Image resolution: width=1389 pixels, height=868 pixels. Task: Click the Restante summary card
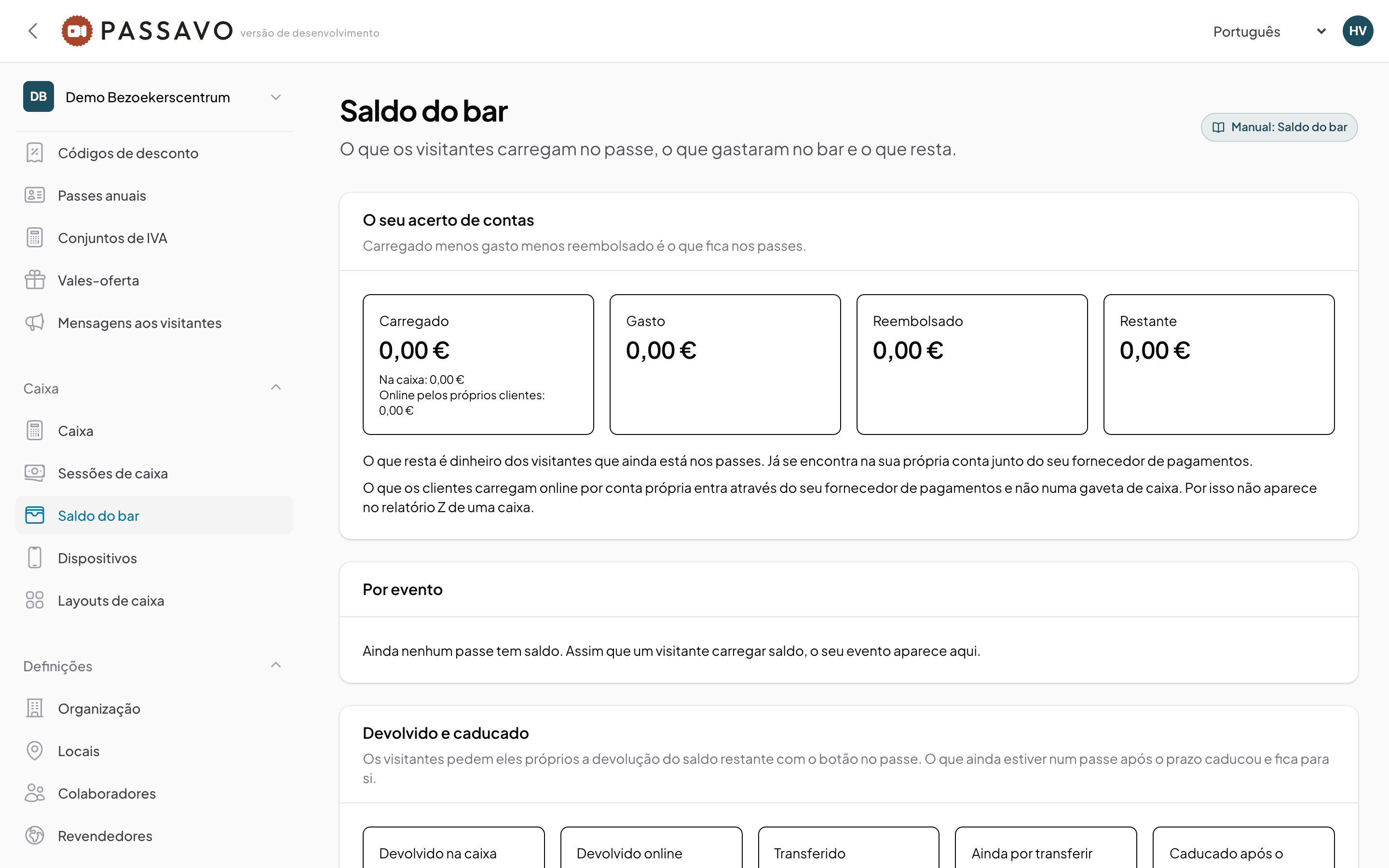pyautogui.click(x=1219, y=365)
